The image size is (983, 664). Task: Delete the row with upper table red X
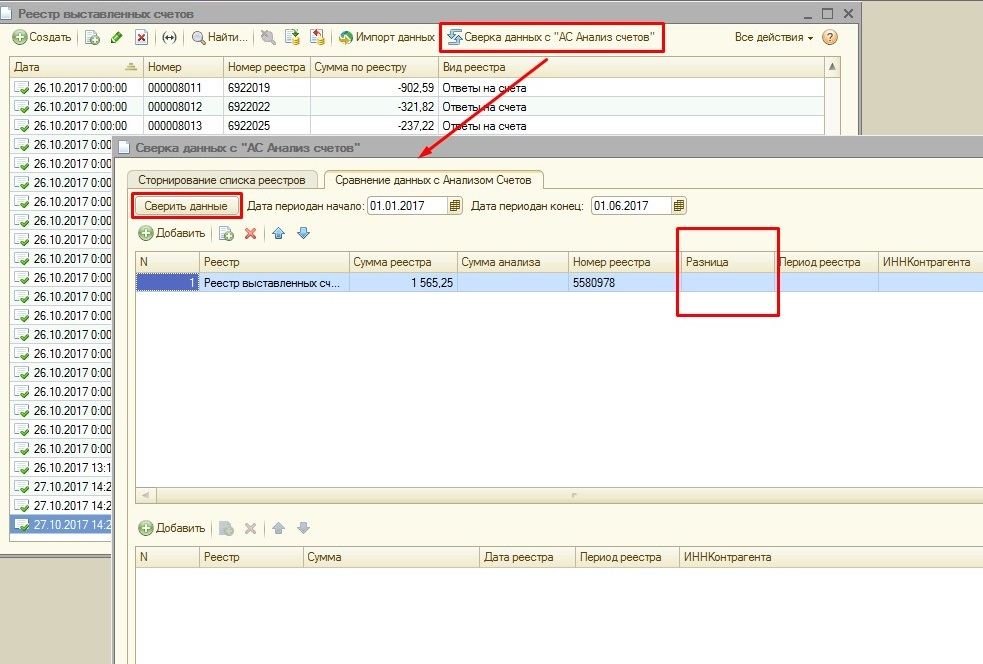pyautogui.click(x=251, y=233)
